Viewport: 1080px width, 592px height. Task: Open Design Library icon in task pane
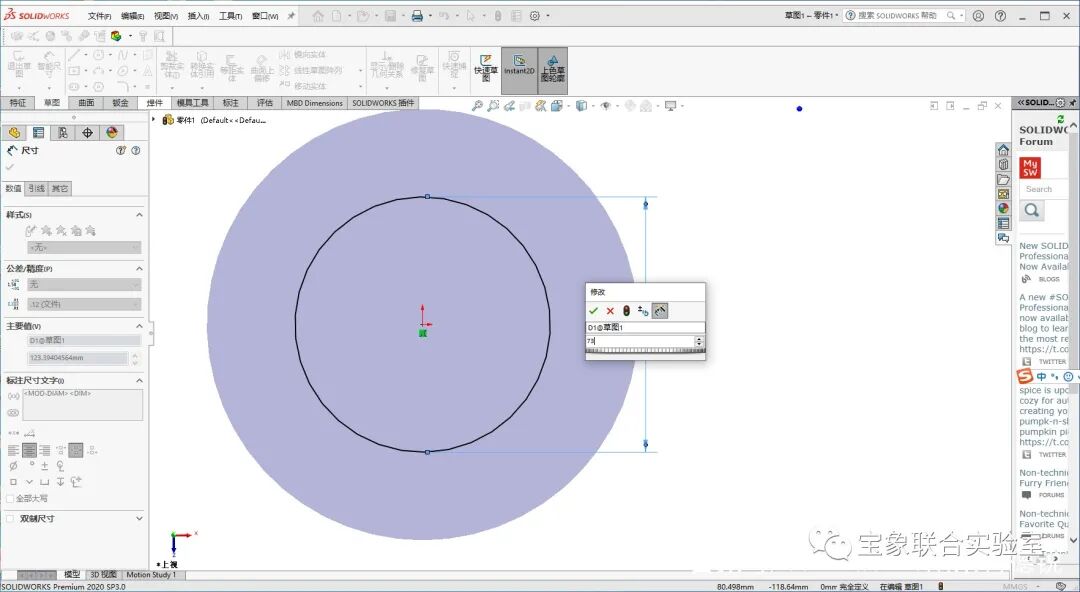click(x=1004, y=164)
